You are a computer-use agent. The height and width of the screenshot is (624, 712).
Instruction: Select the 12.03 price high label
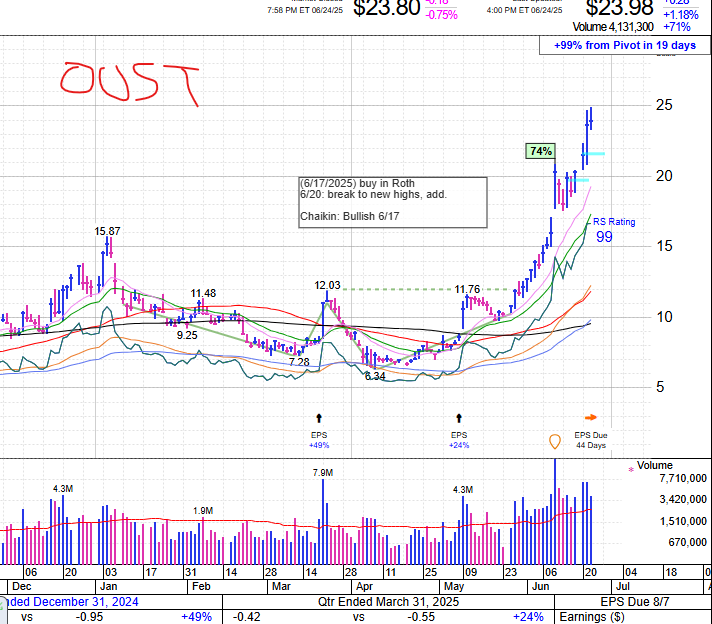click(x=327, y=285)
